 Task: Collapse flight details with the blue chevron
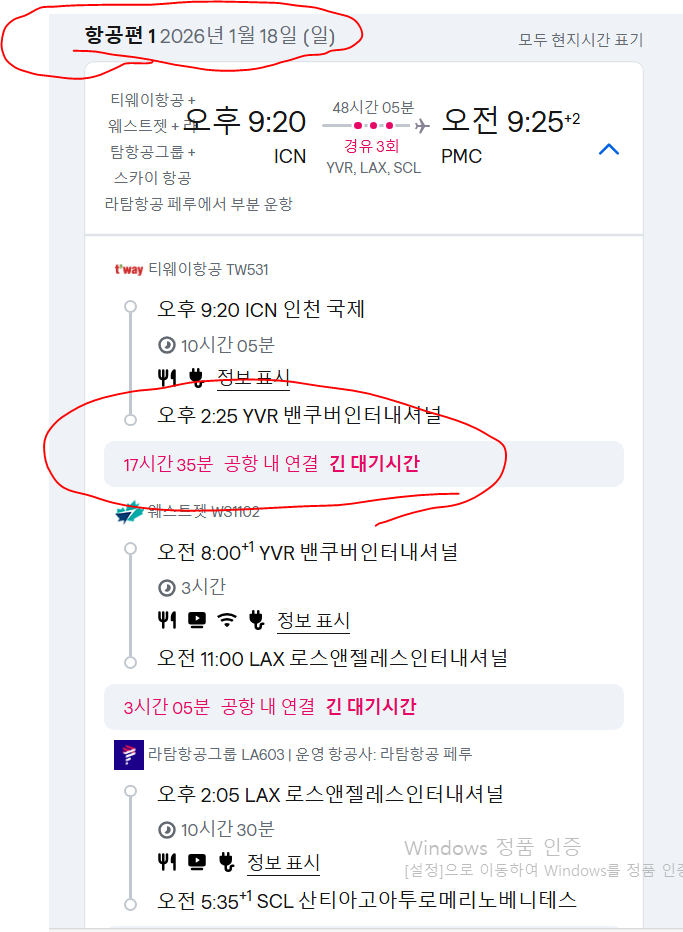coord(609,149)
